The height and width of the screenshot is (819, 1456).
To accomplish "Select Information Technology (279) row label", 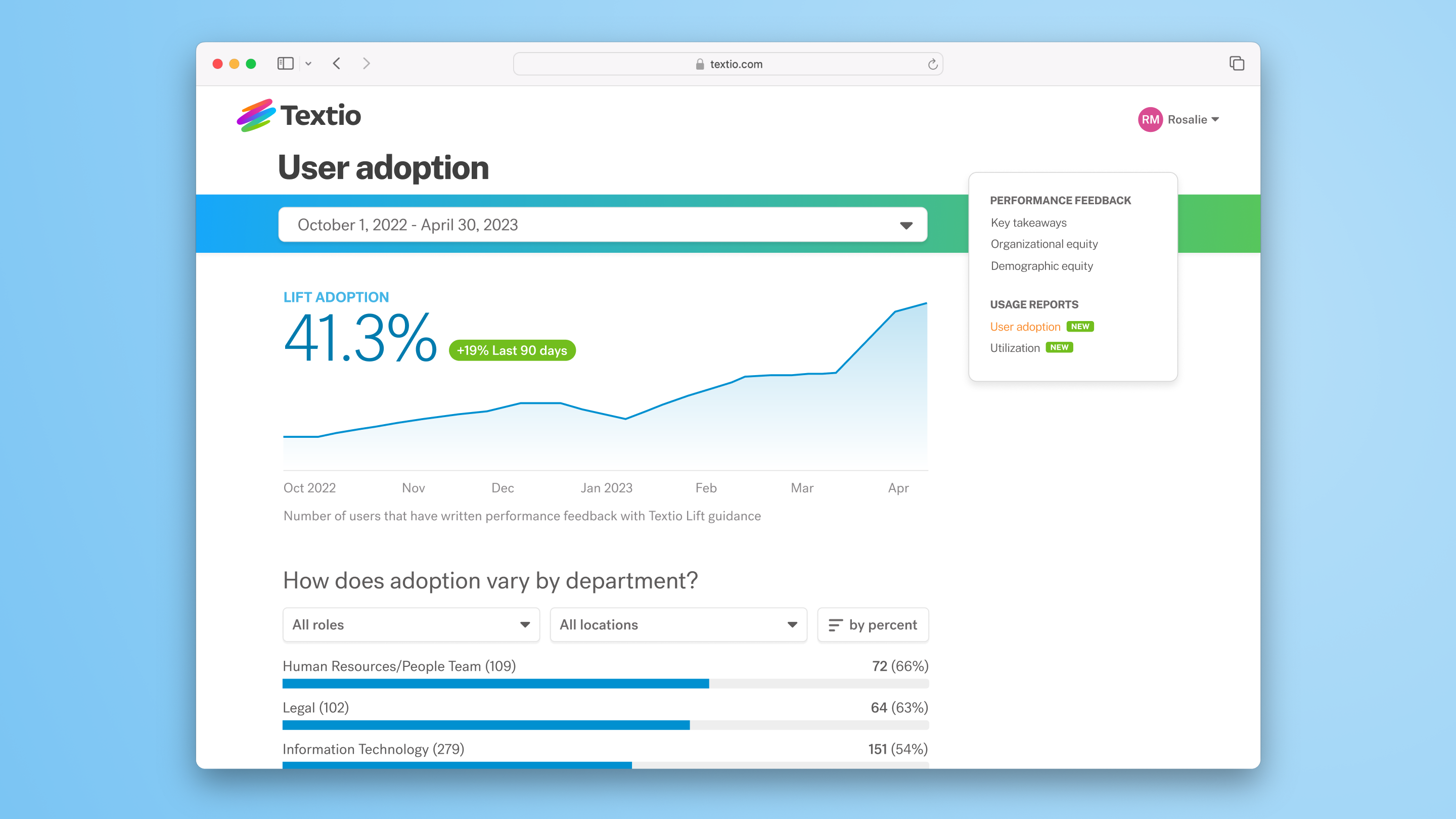I will tap(373, 749).
